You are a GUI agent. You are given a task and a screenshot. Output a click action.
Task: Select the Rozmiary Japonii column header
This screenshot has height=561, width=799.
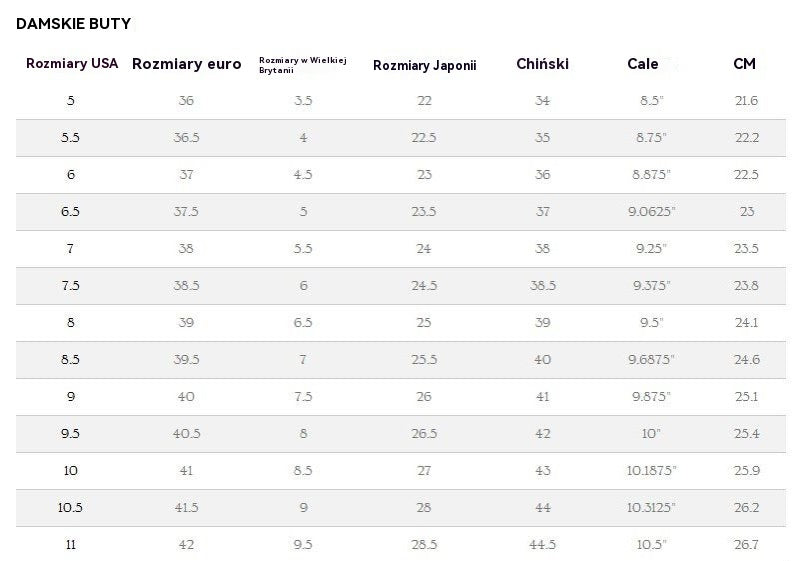424,65
